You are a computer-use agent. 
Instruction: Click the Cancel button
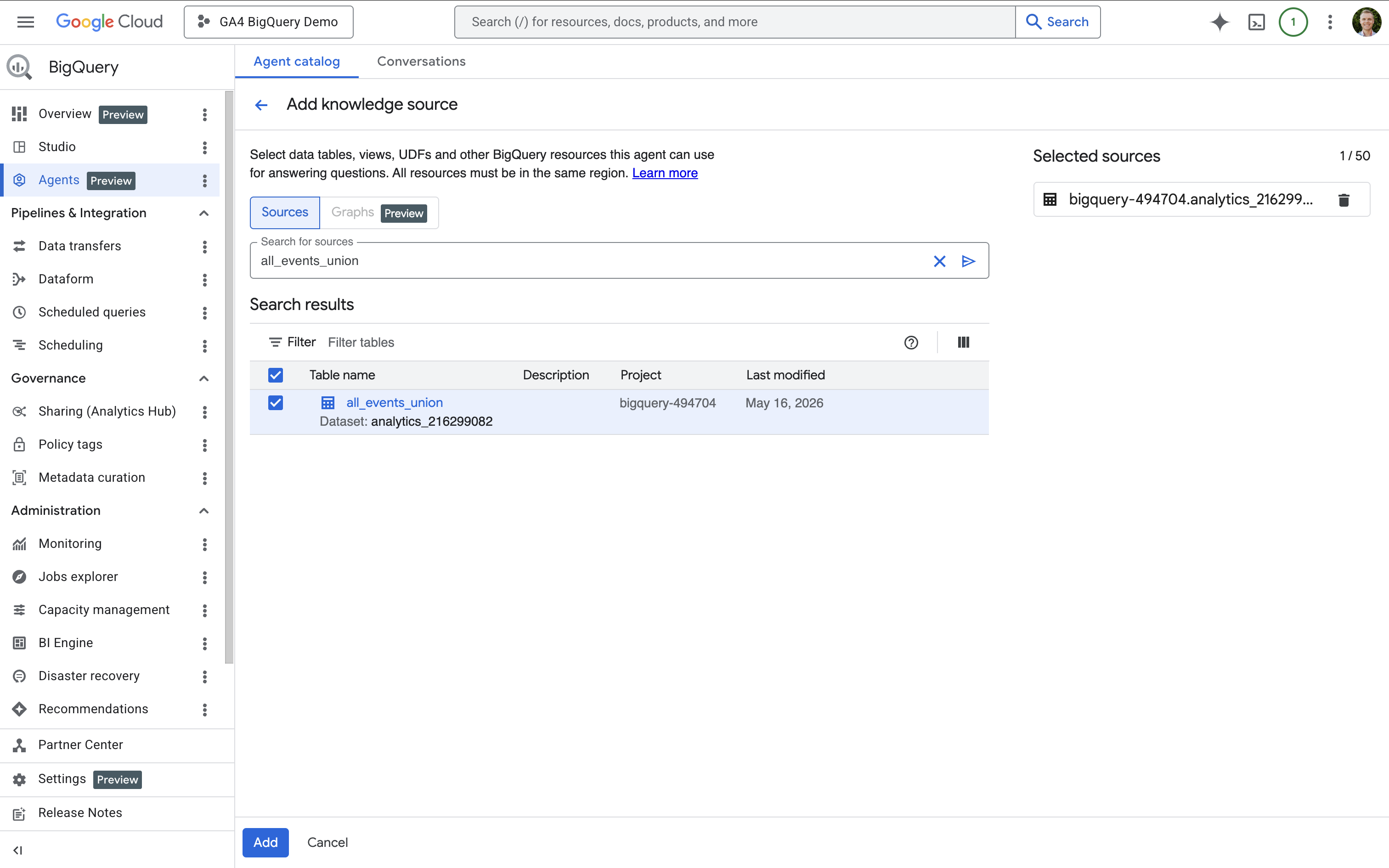tap(327, 842)
